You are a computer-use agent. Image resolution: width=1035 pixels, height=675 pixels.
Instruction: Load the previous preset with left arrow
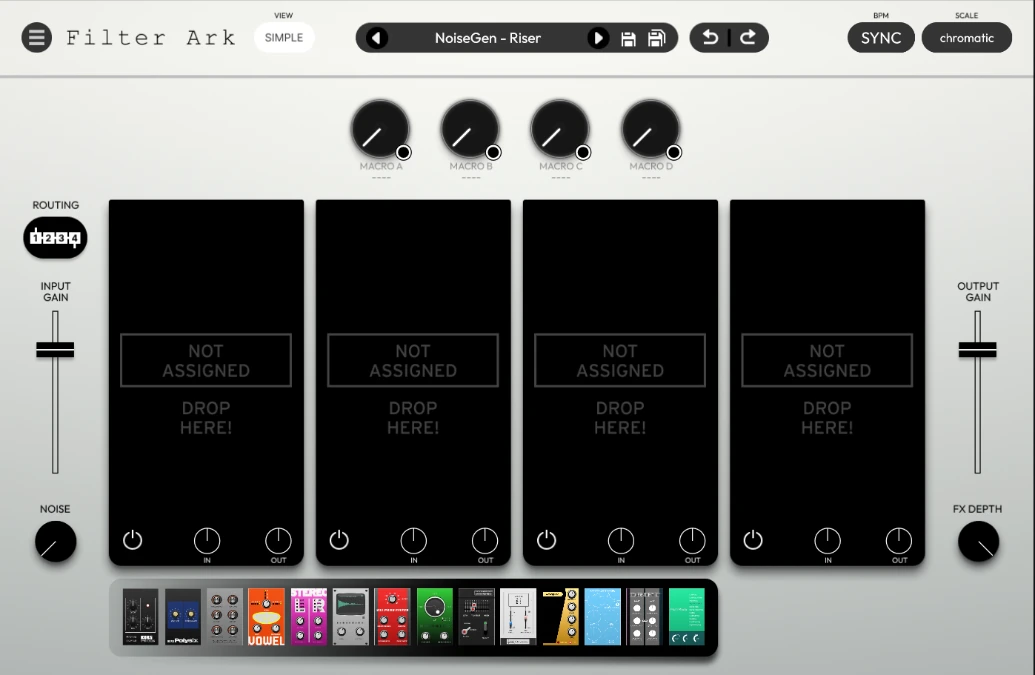(376, 38)
